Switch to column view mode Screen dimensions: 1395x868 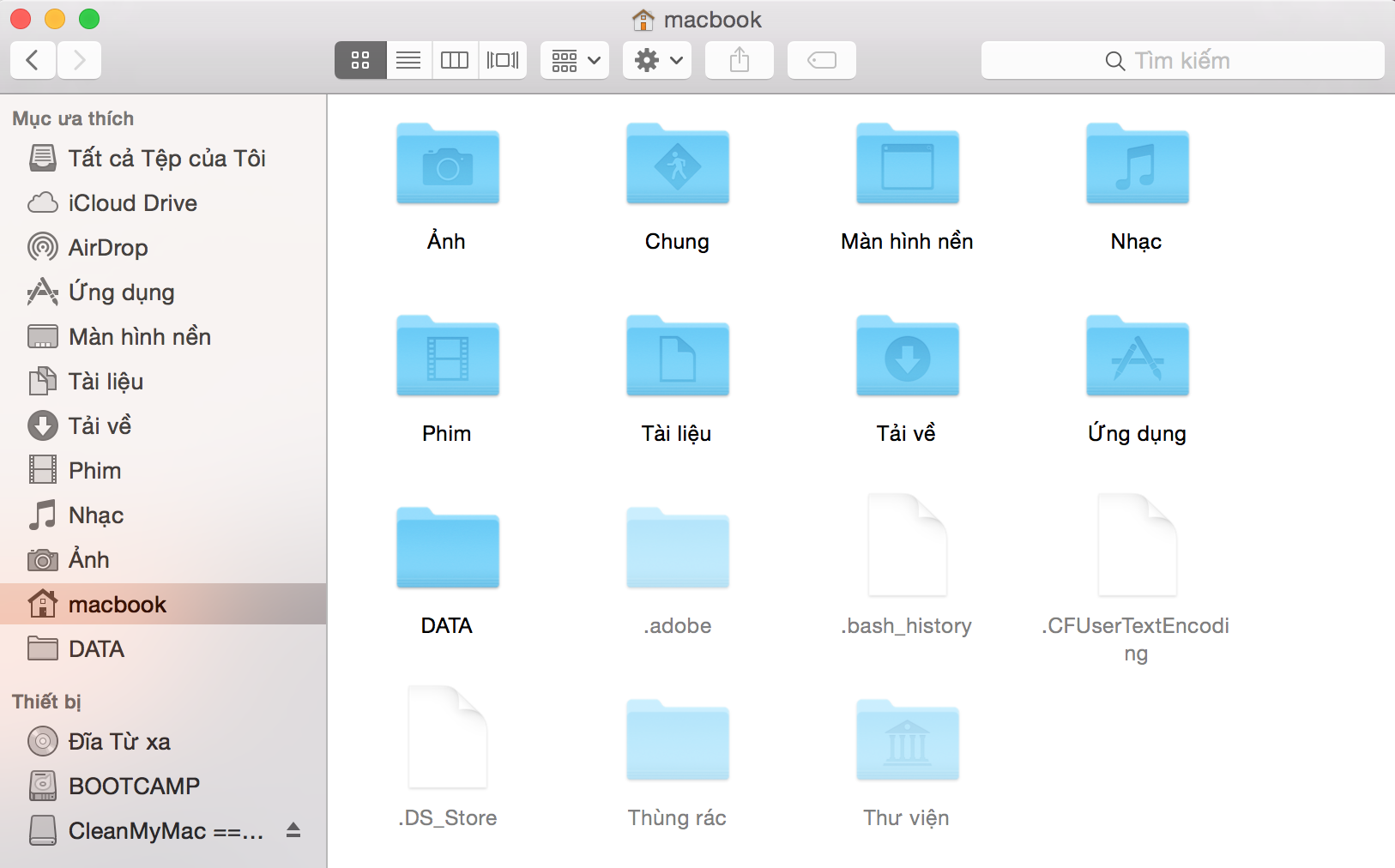pyautogui.click(x=455, y=60)
